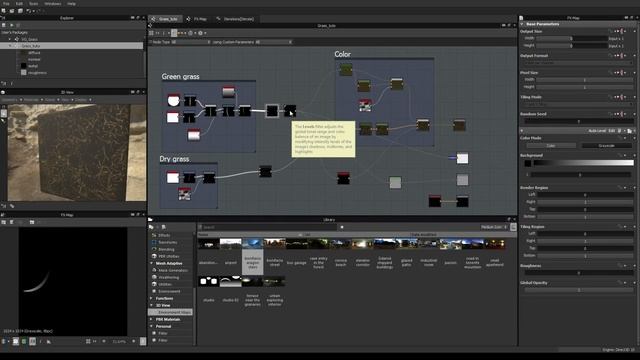This screenshot has width=640, height=360.
Task: Collapse the Green_tuto package in Explorer
Action: [x=10, y=46]
